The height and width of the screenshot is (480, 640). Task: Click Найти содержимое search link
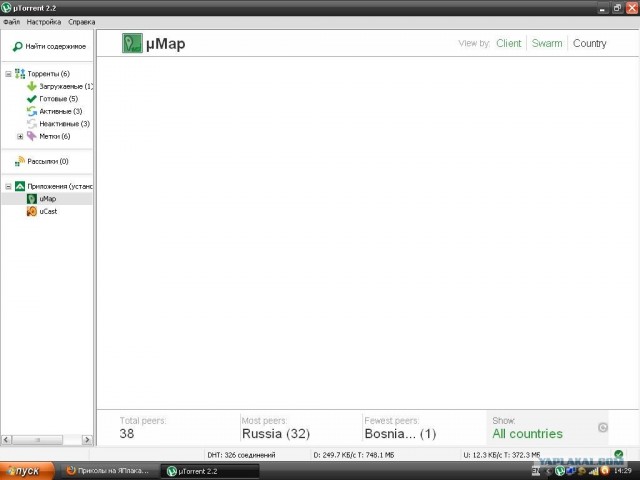tap(56, 47)
